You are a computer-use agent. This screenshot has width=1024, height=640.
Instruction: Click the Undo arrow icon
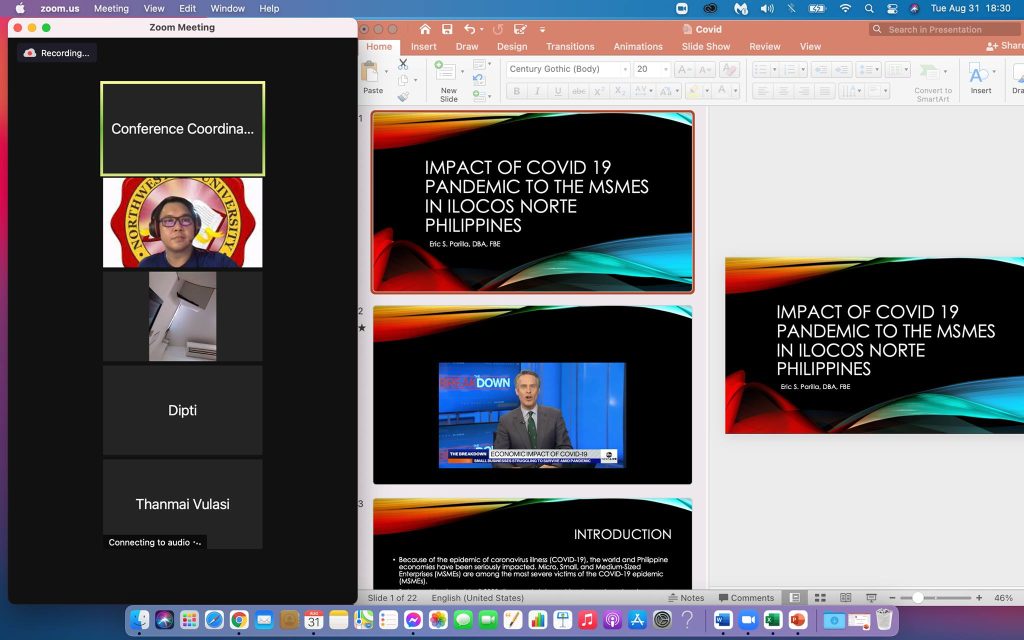(x=470, y=29)
